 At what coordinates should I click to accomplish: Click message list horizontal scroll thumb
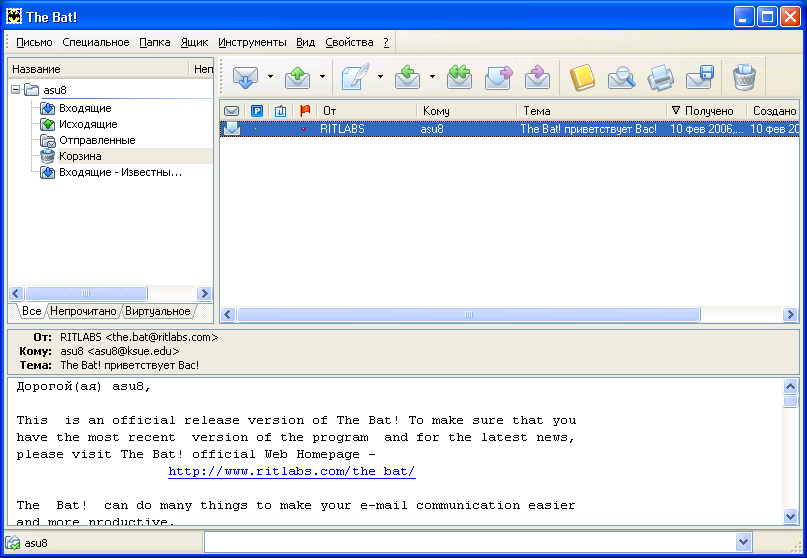coord(468,315)
